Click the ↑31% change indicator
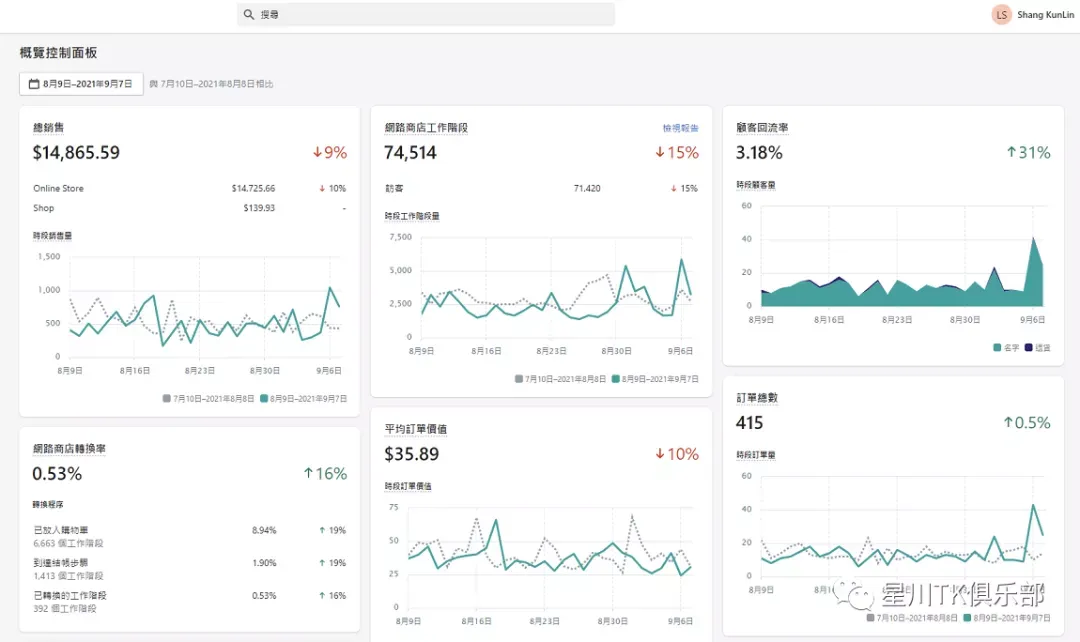The image size is (1080, 642). 1028,152
